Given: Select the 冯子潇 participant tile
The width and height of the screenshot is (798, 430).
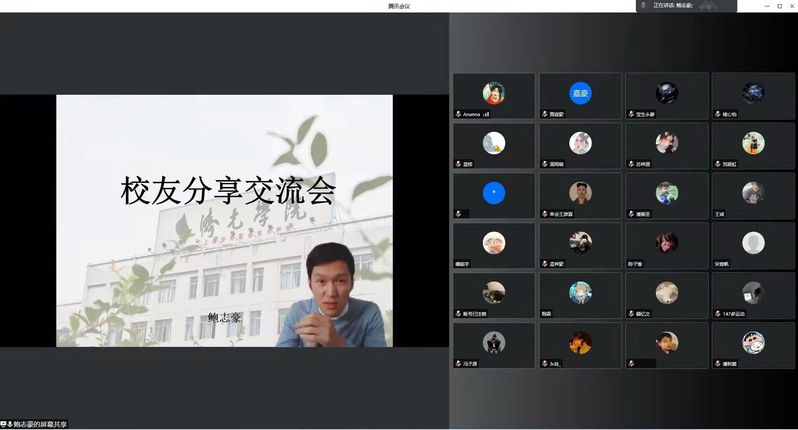Looking at the screenshot, I should point(493,346).
